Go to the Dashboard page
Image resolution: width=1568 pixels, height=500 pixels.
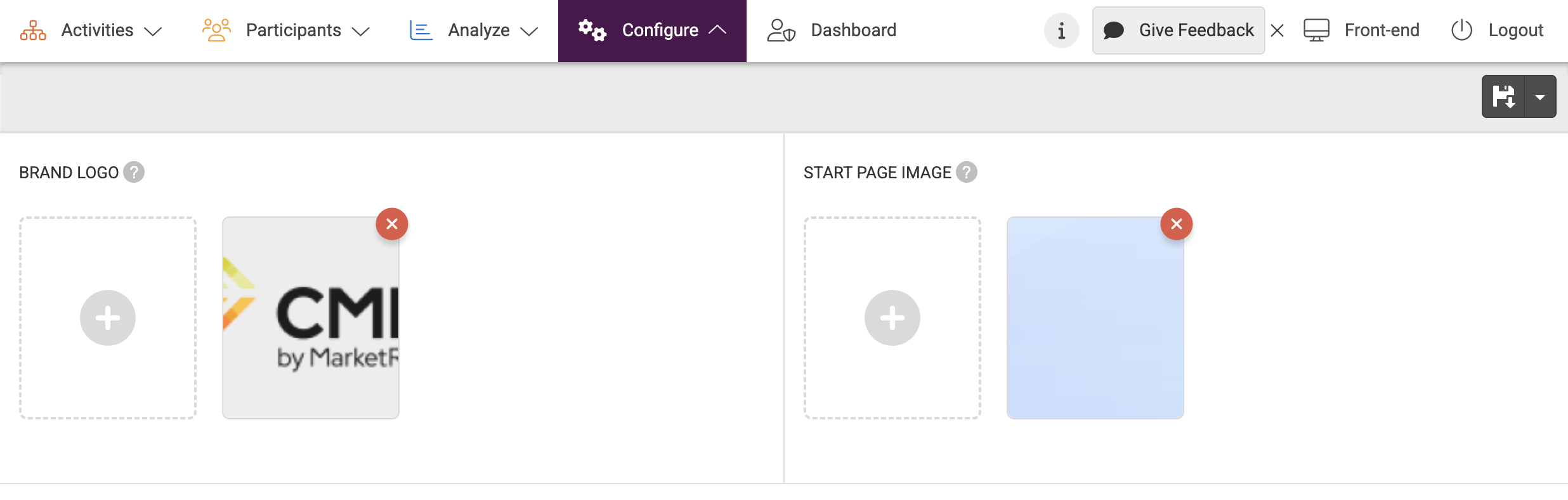pos(832,30)
